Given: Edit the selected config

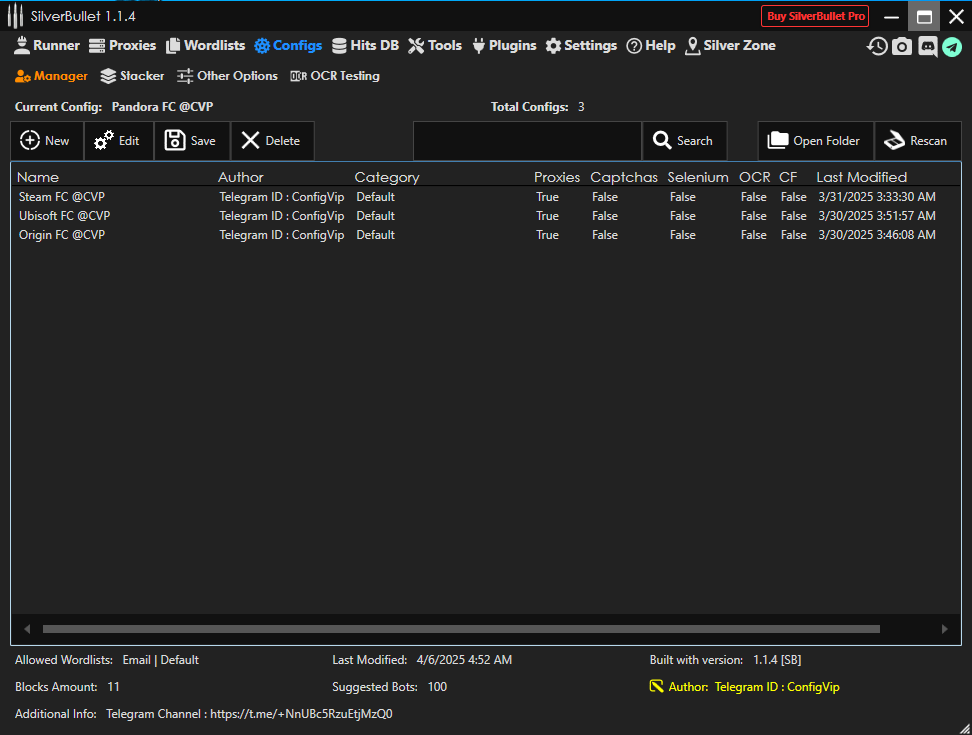Looking at the screenshot, I should click(x=118, y=141).
